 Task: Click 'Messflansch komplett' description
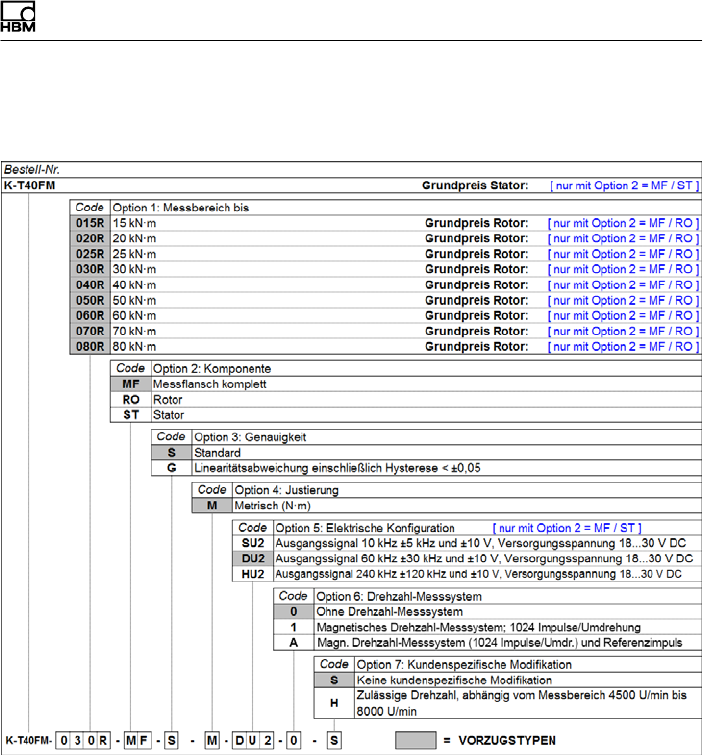click(209, 384)
